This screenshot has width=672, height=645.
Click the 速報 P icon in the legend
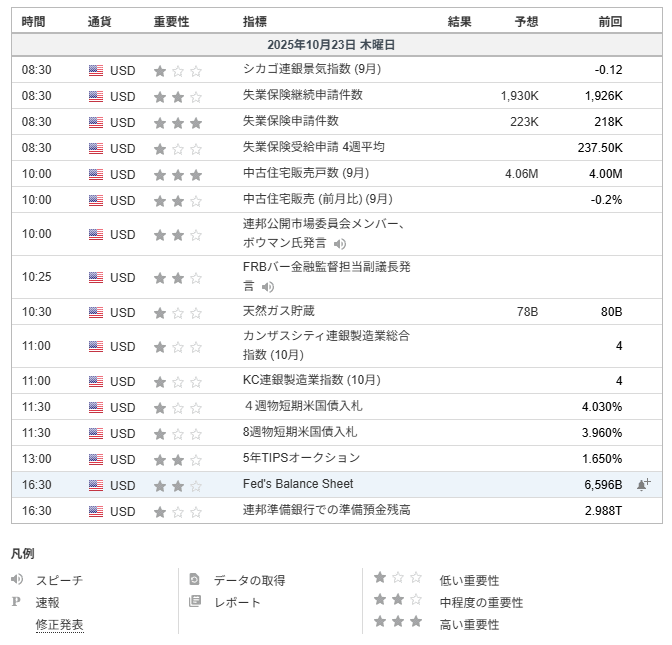pyautogui.click(x=16, y=602)
